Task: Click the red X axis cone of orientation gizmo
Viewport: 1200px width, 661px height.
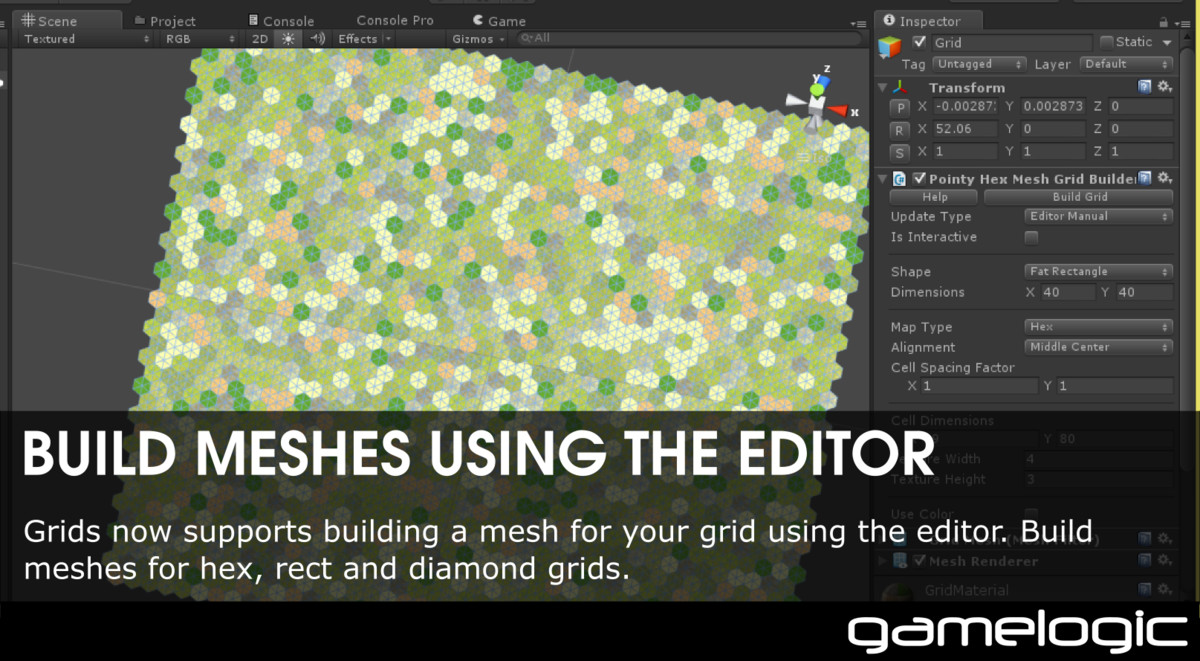Action: coord(840,111)
